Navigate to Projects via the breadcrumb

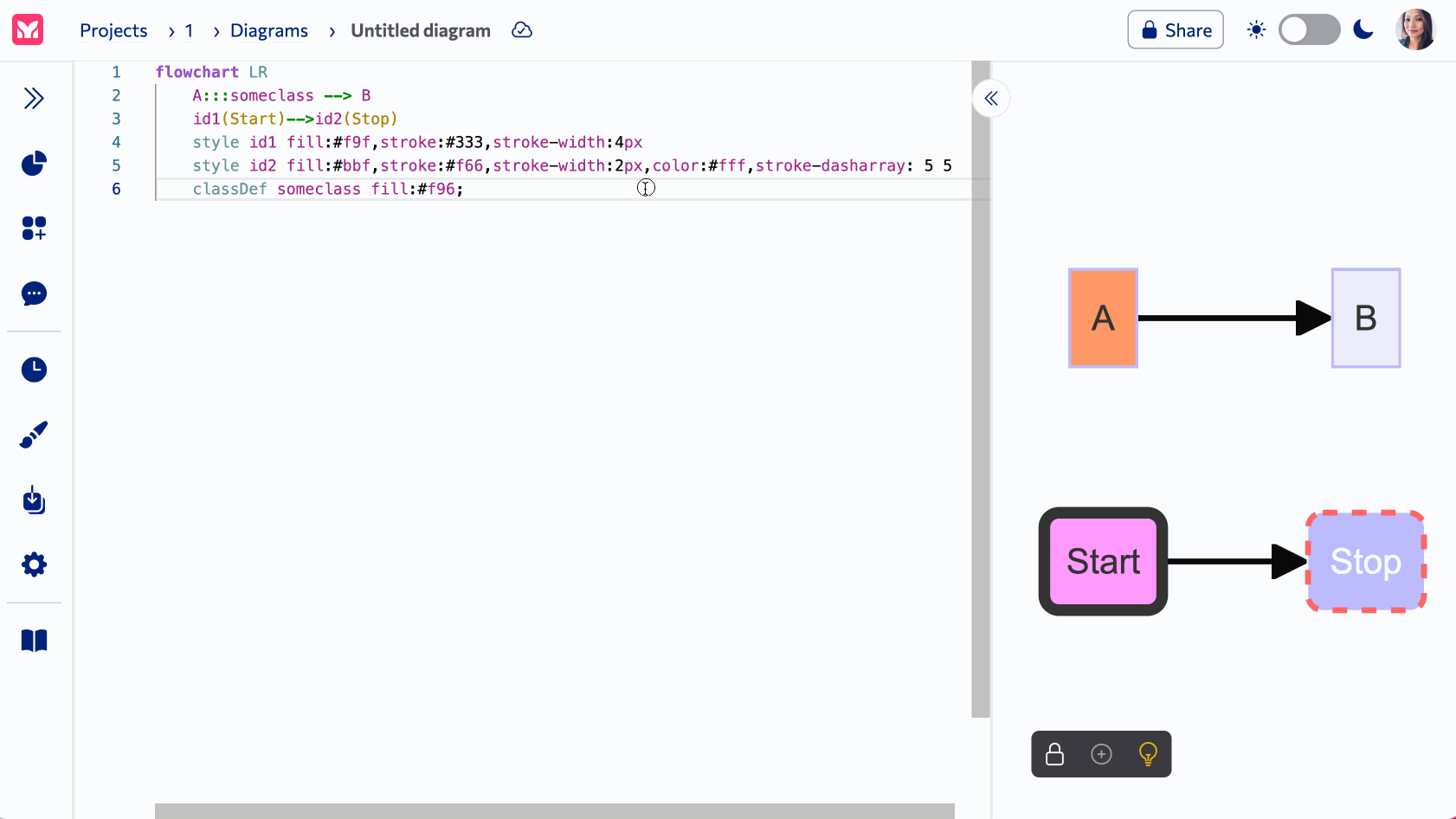click(113, 29)
